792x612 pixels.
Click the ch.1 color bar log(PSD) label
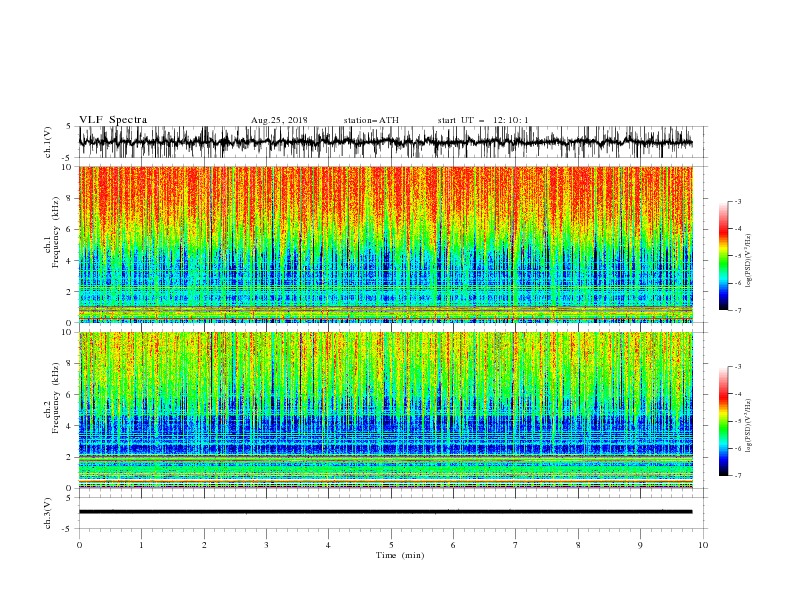pyautogui.click(x=749, y=261)
